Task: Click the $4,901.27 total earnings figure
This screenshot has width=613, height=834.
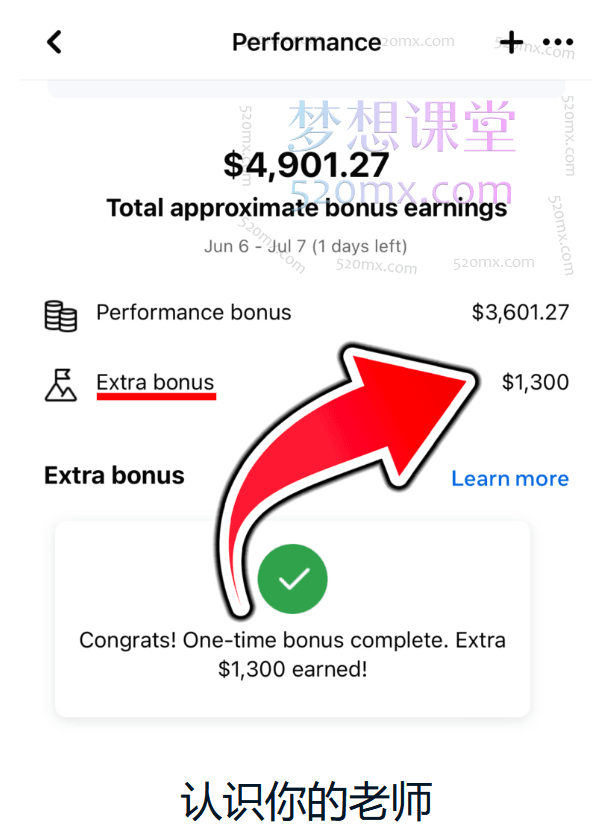Action: (306, 165)
